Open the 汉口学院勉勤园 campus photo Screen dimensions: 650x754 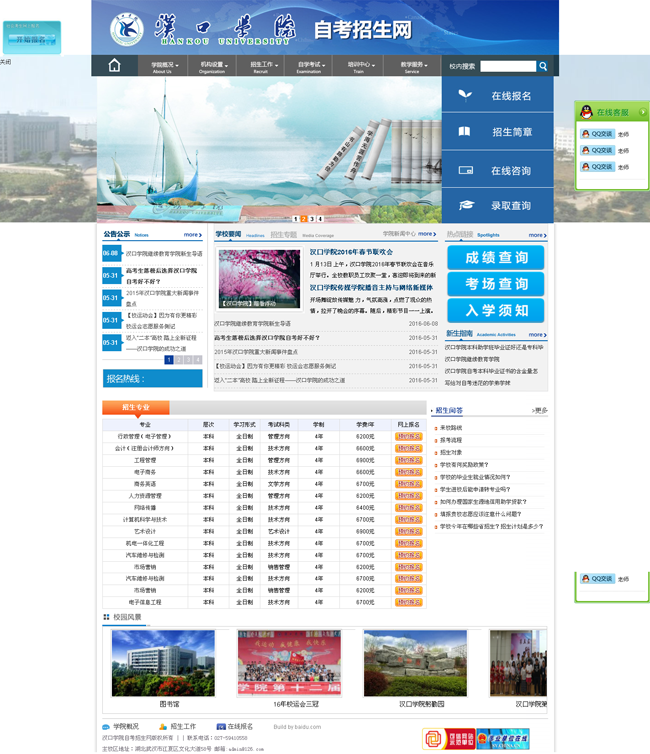[415, 663]
